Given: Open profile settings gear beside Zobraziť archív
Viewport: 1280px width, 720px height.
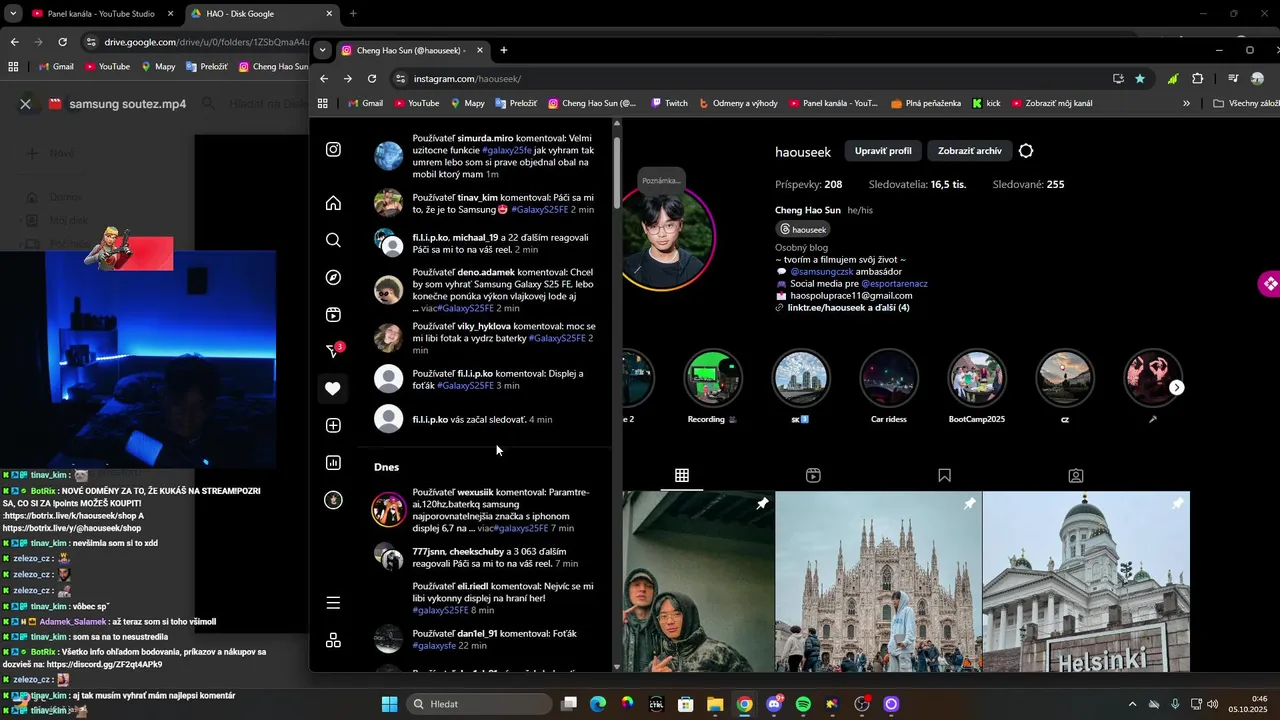Looking at the screenshot, I should point(1026,151).
